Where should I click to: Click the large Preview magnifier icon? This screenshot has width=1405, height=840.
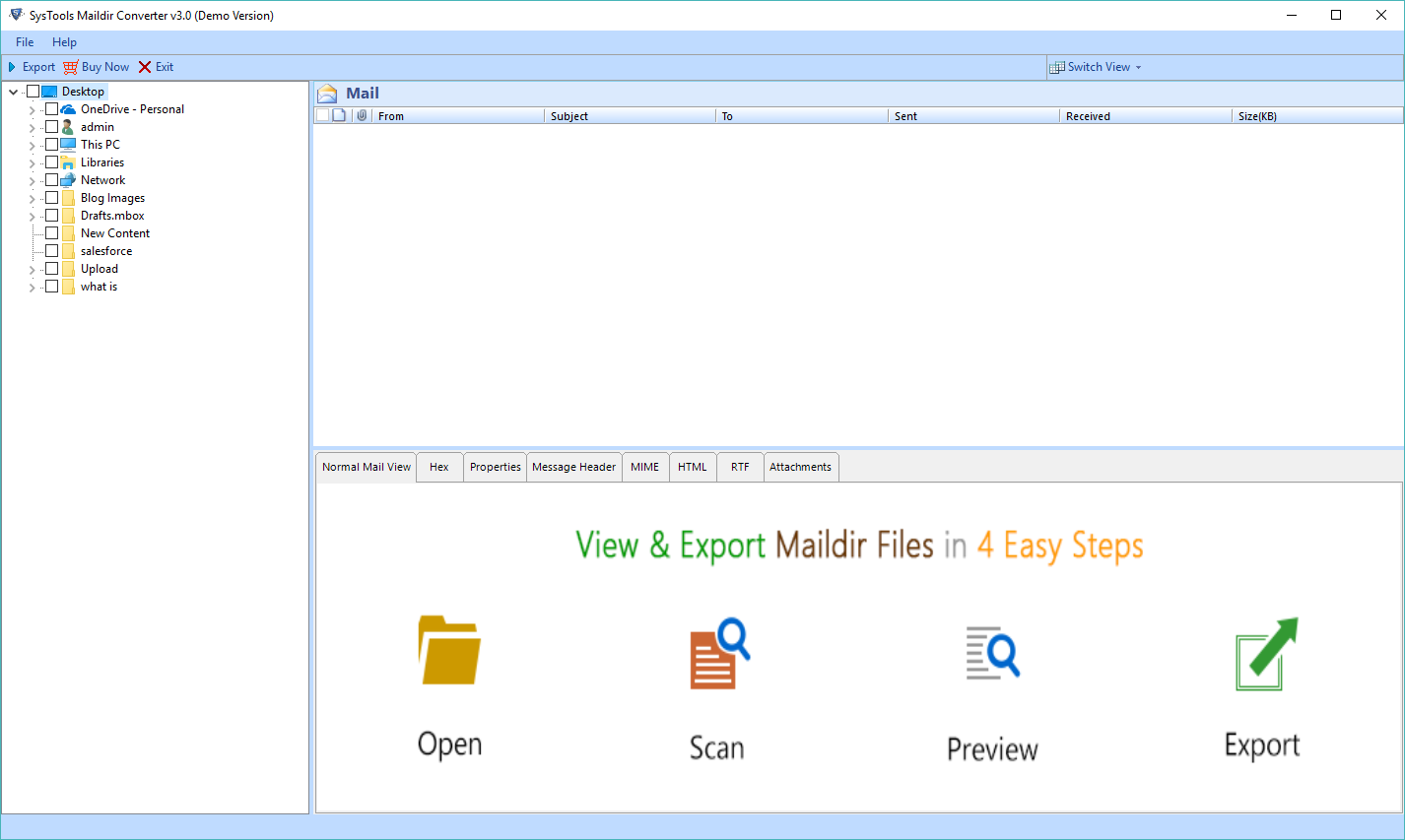[x=992, y=653]
